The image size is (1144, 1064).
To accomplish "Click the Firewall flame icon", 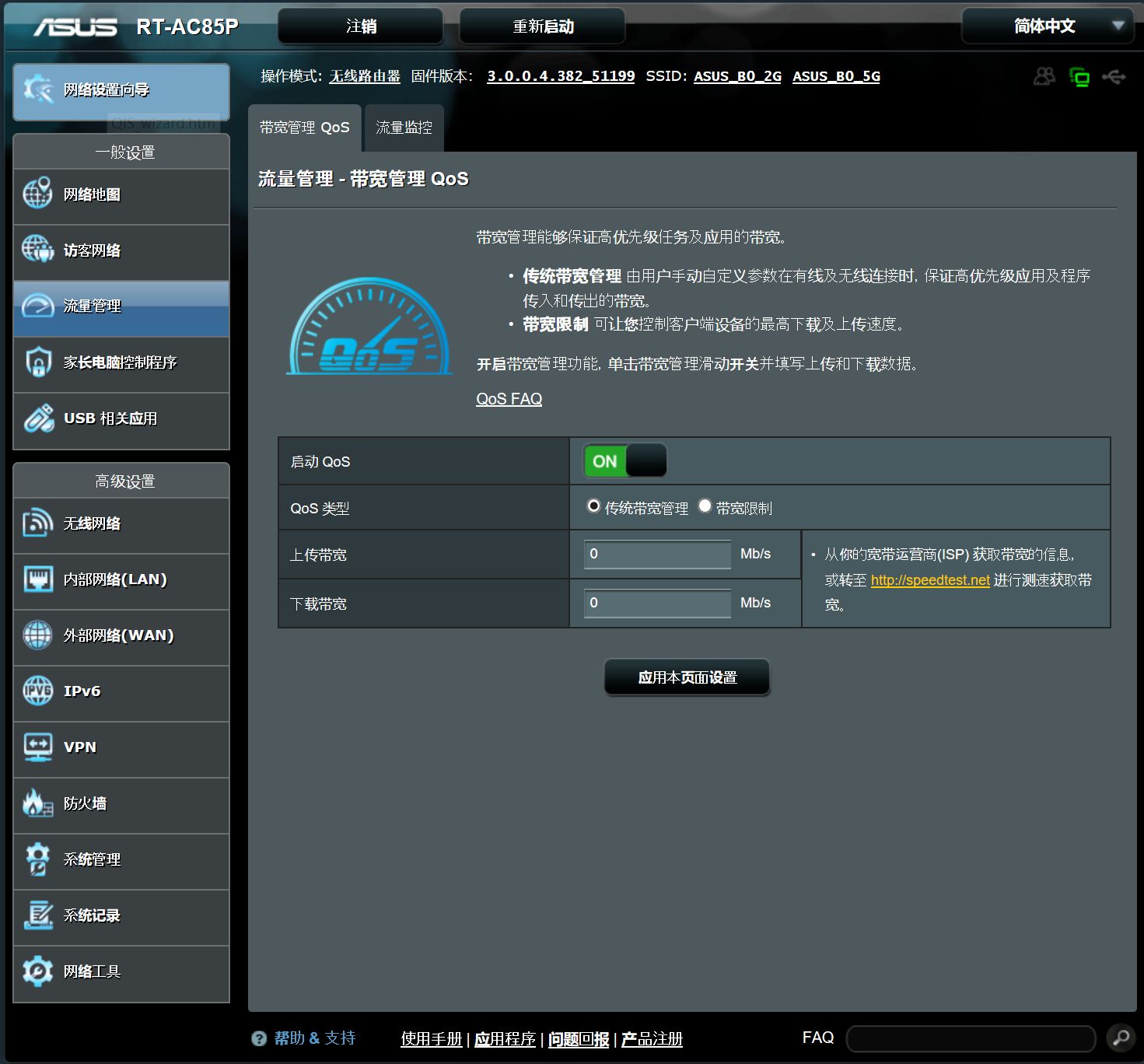I will 37,803.
